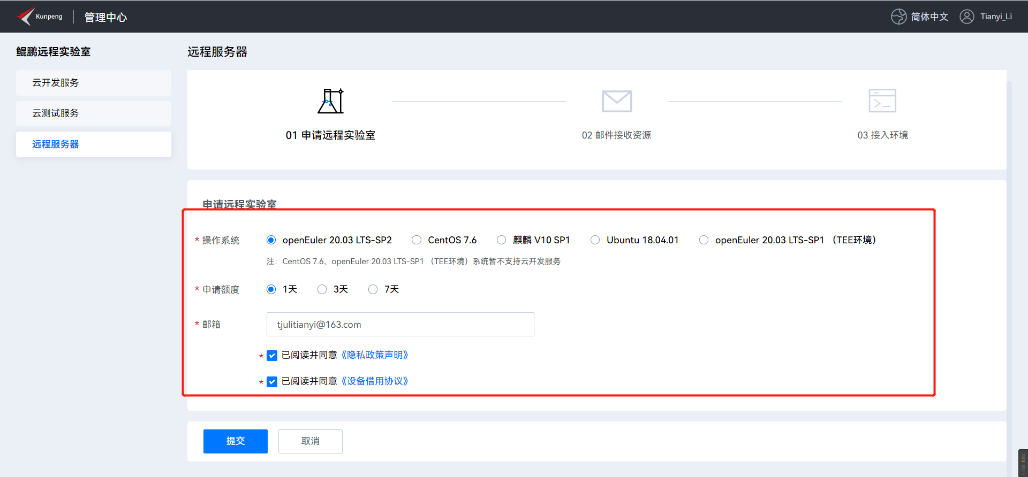Click the 提交 submit button
The height and width of the screenshot is (477, 1028).
235,441
